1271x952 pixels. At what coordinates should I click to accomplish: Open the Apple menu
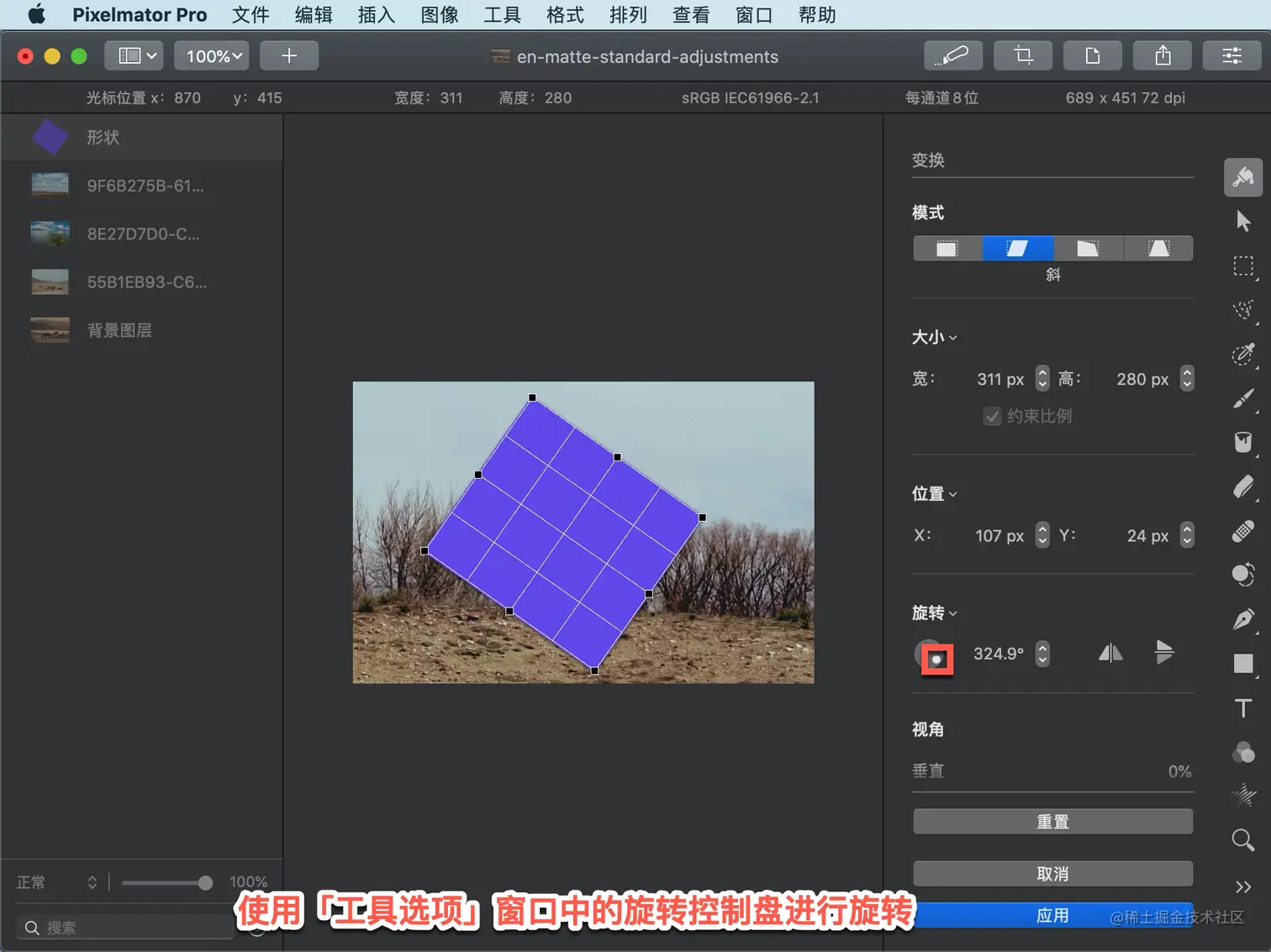coord(37,14)
